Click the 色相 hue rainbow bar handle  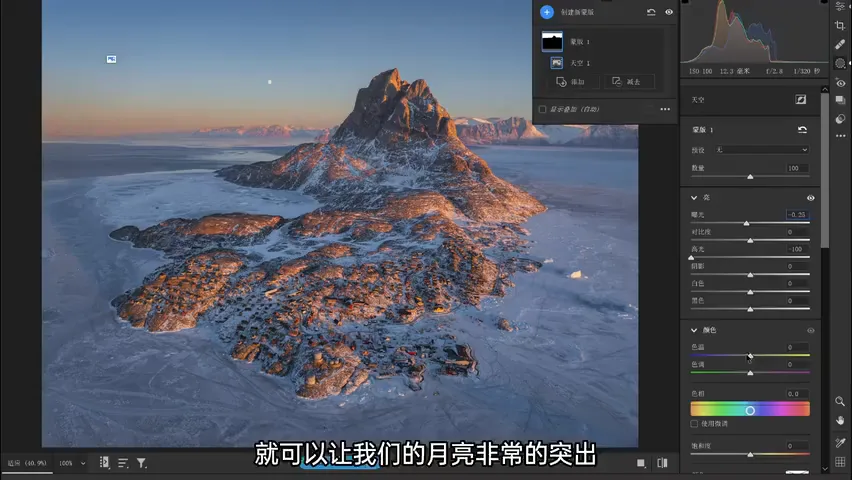(x=750, y=410)
